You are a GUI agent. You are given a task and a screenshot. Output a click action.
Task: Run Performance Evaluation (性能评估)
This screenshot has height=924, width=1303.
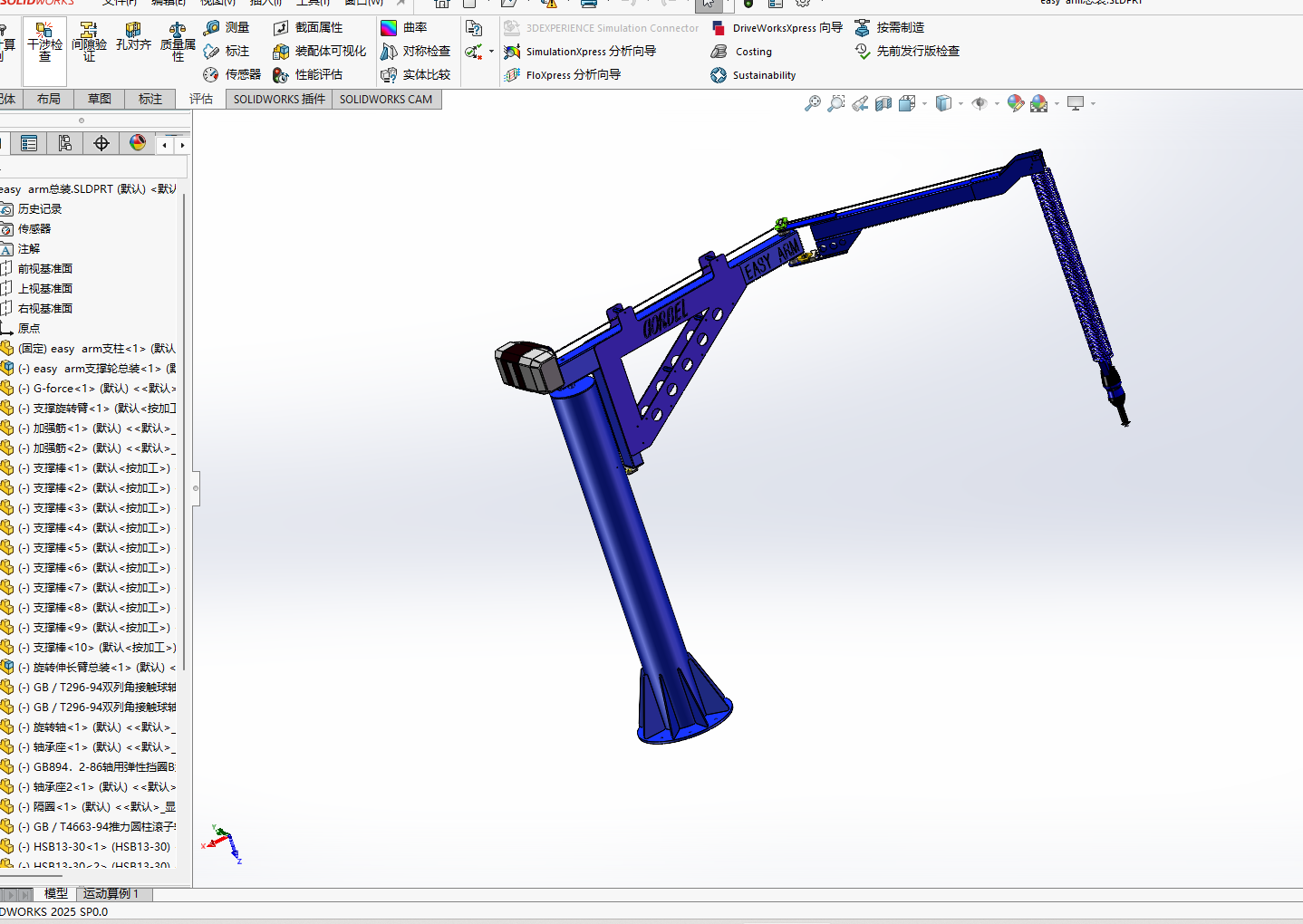click(308, 75)
